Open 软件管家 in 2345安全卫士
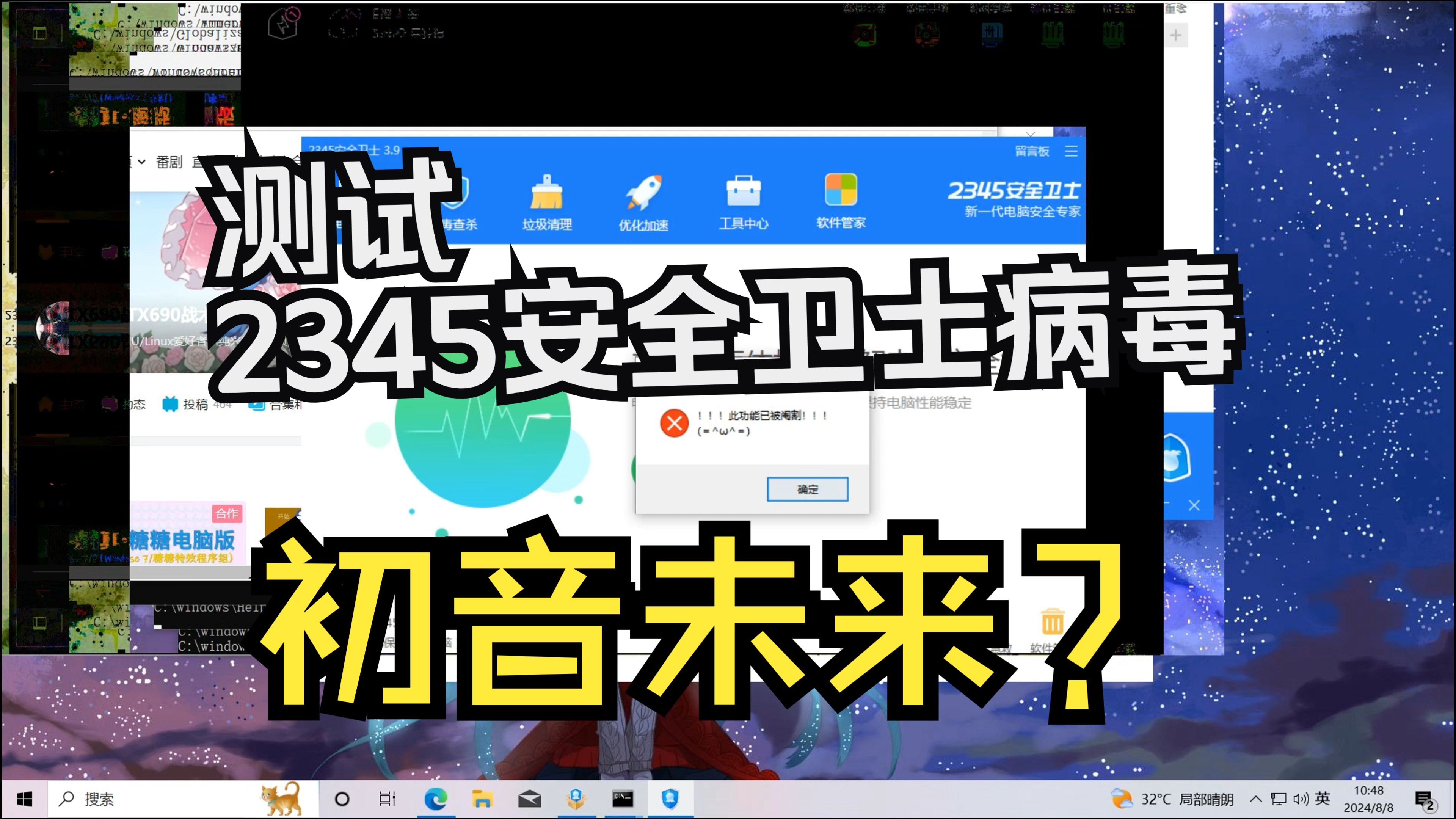 point(841,202)
